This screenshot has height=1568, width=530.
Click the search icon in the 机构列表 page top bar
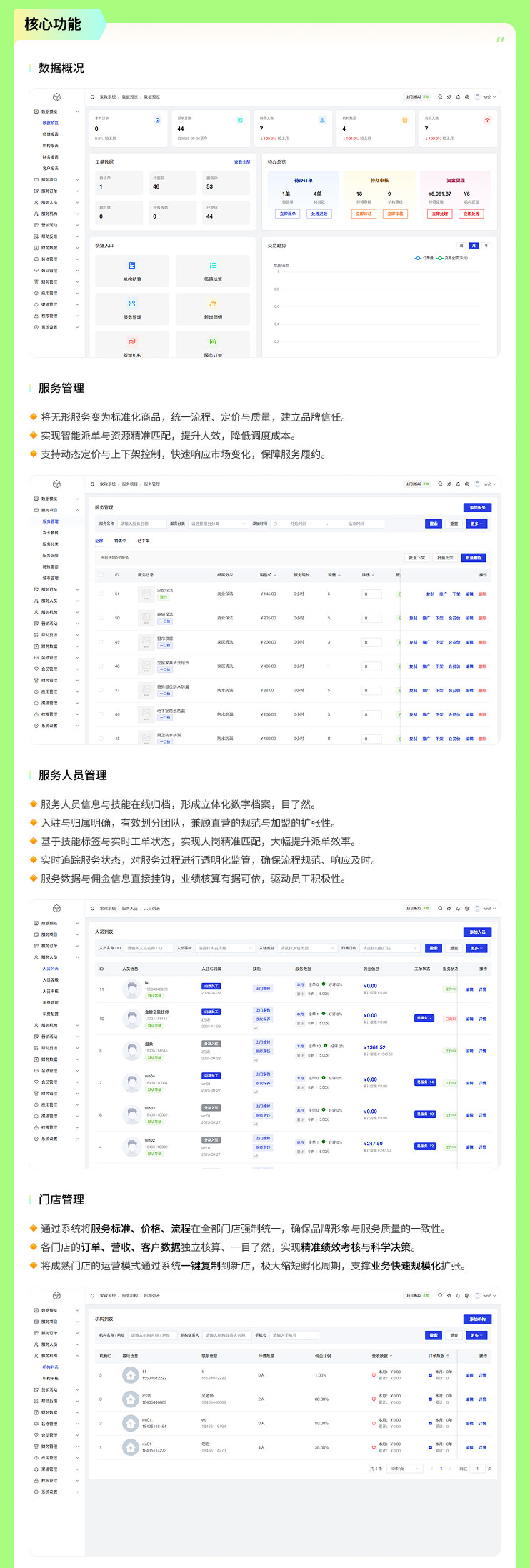[440, 1295]
